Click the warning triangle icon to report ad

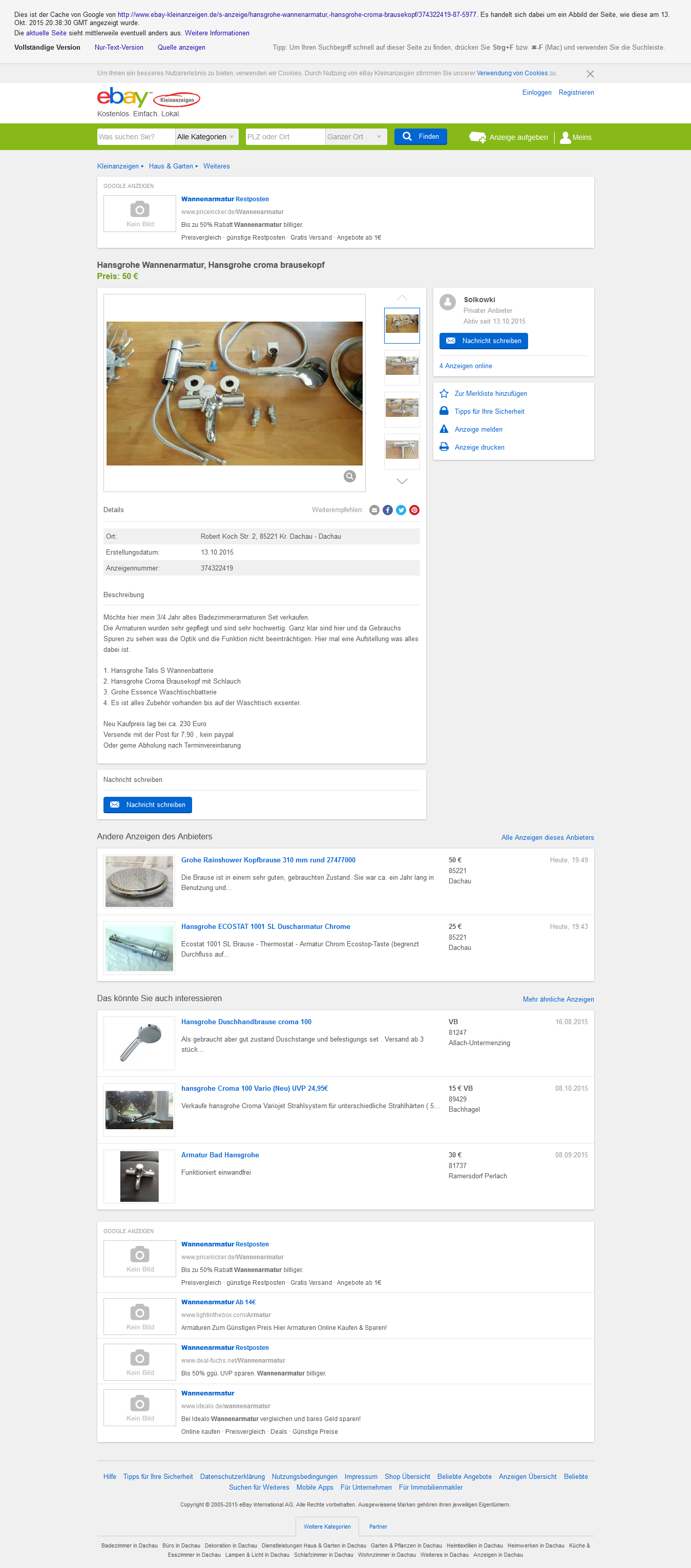tap(444, 429)
